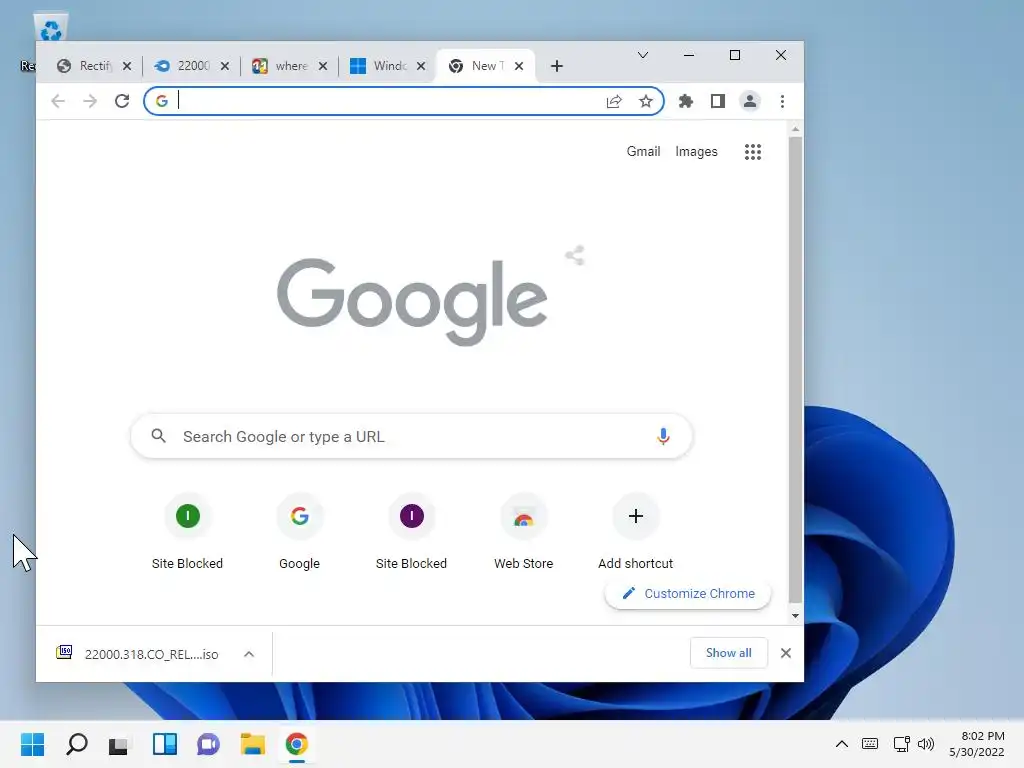Click the Chrome taskbar icon
This screenshot has height=768, width=1024.
tap(296, 744)
